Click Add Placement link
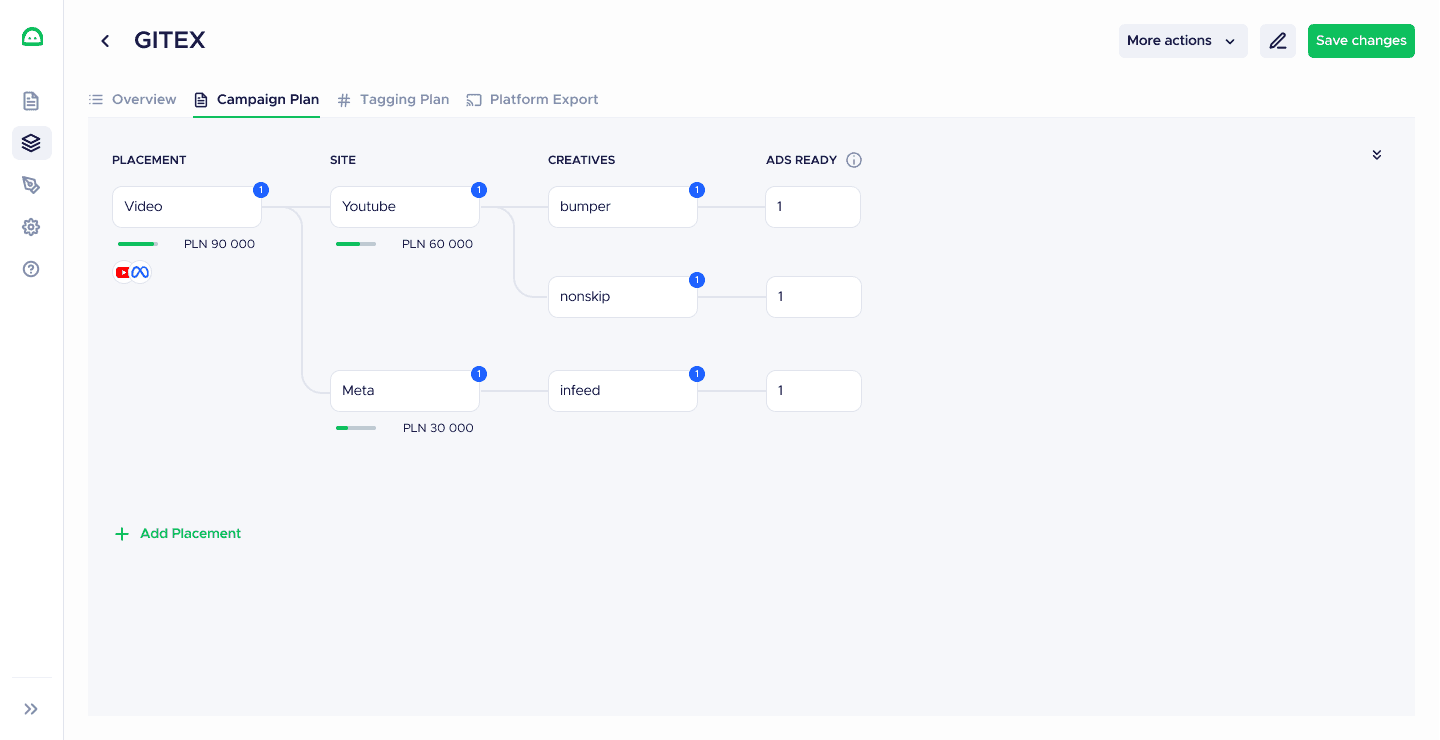 pos(178,534)
